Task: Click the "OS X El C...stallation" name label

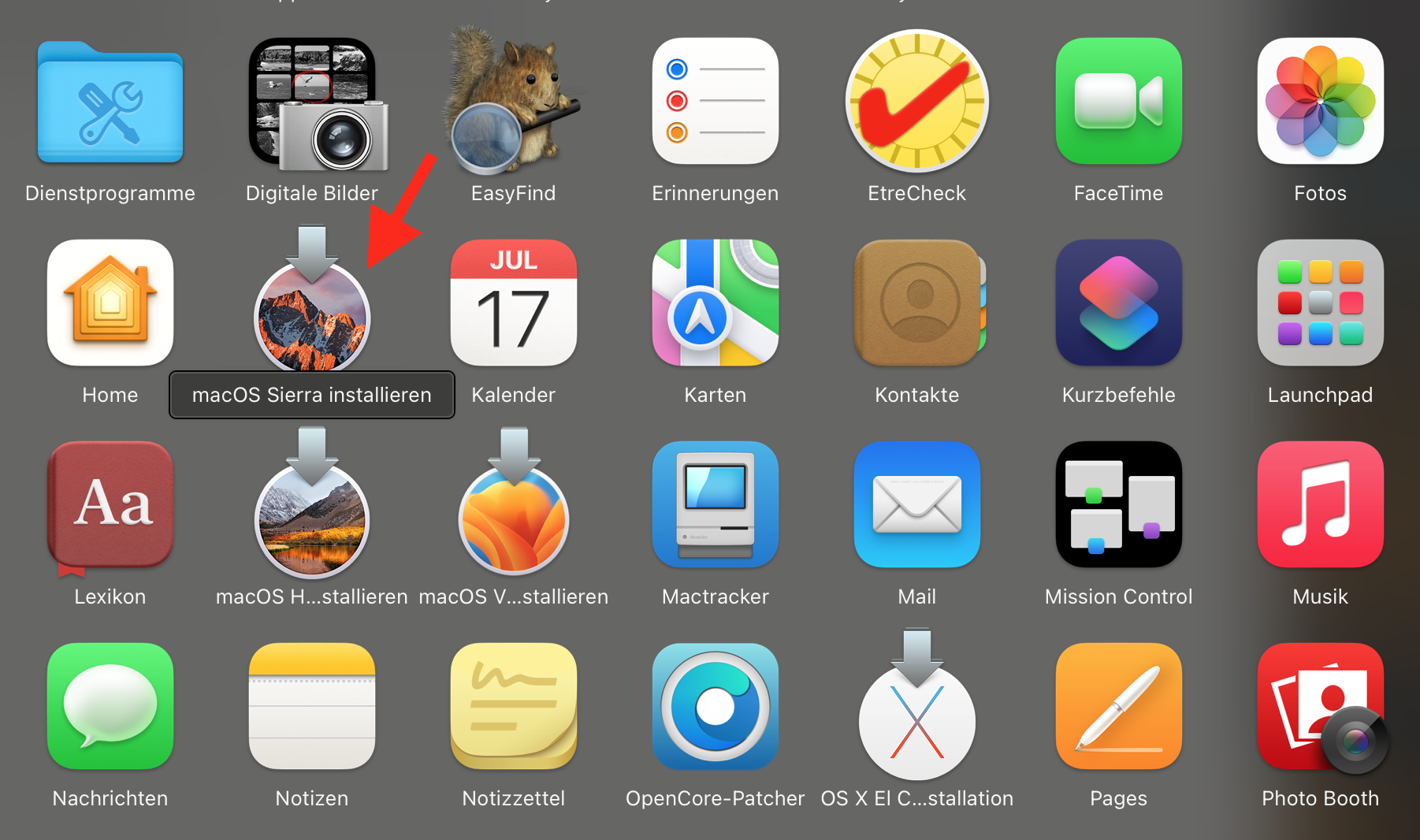Action: tap(917, 798)
